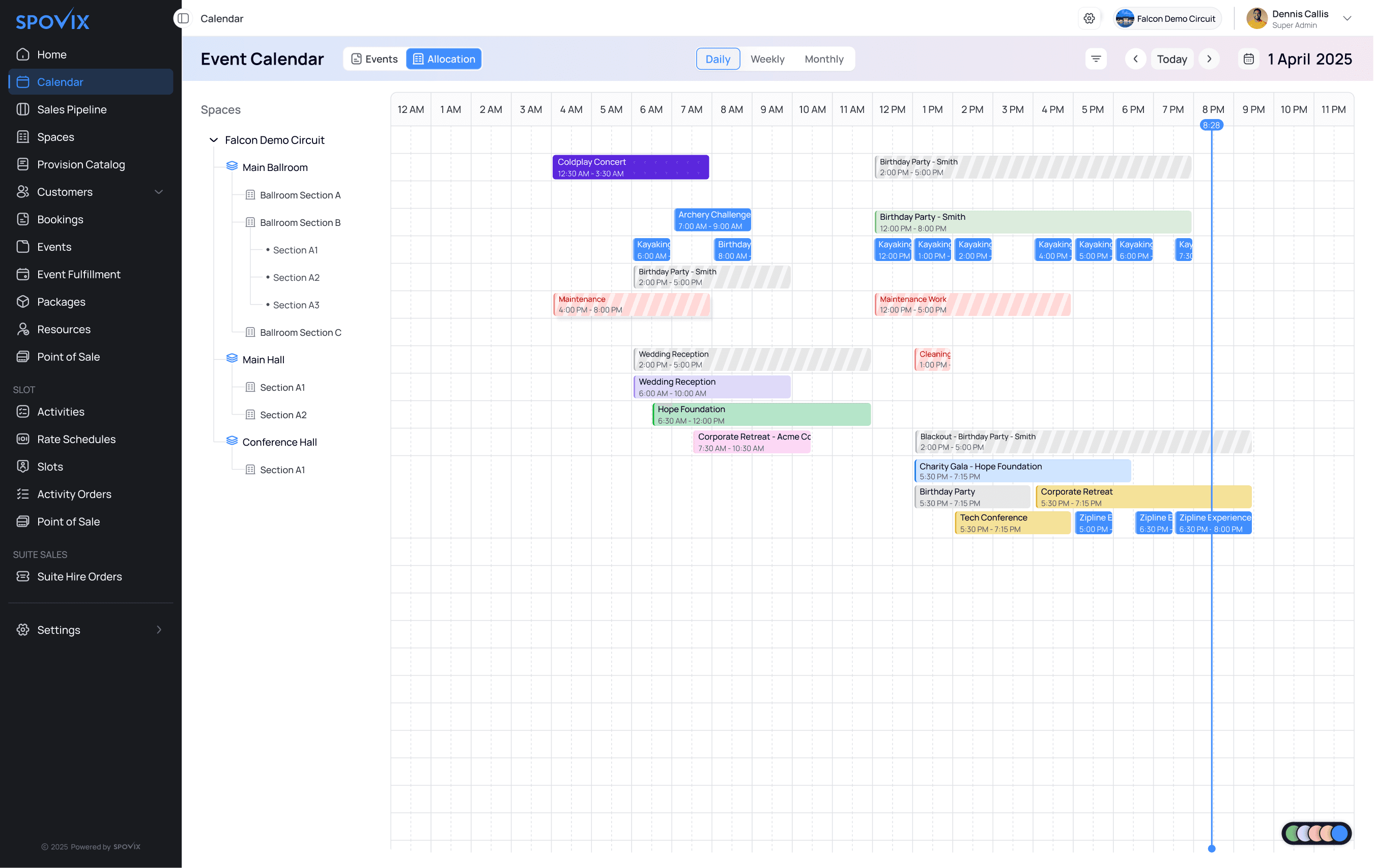Screen dimensions: 1374x868
Task: Select the green color dot in the bottom-right pill
Action: tap(1293, 834)
